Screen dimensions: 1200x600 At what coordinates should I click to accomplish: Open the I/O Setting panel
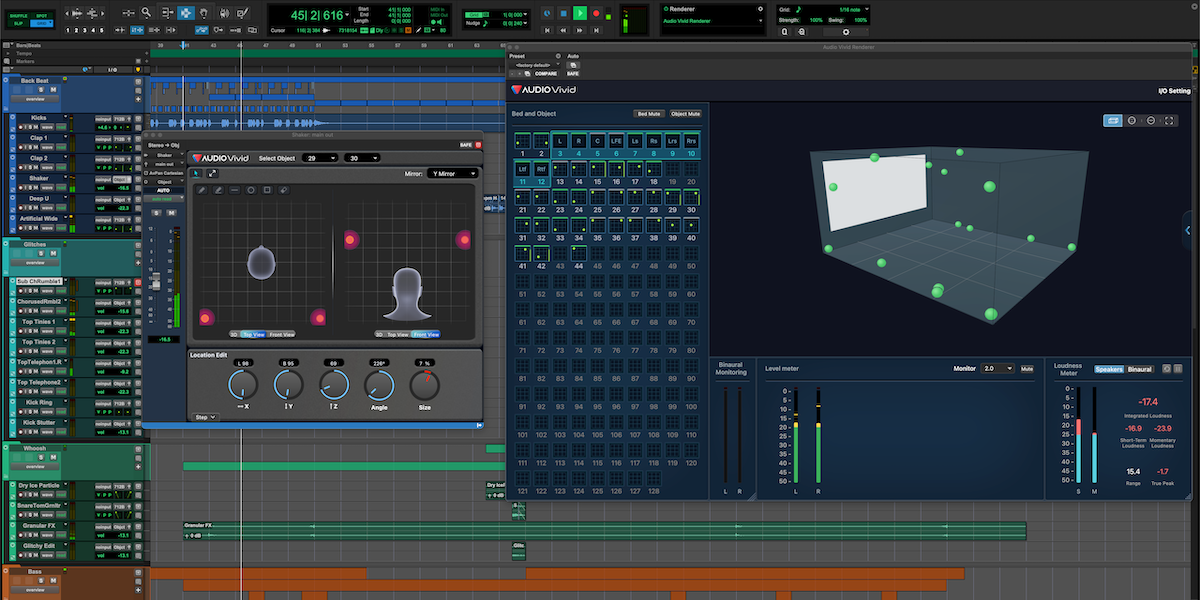[x=1174, y=91]
